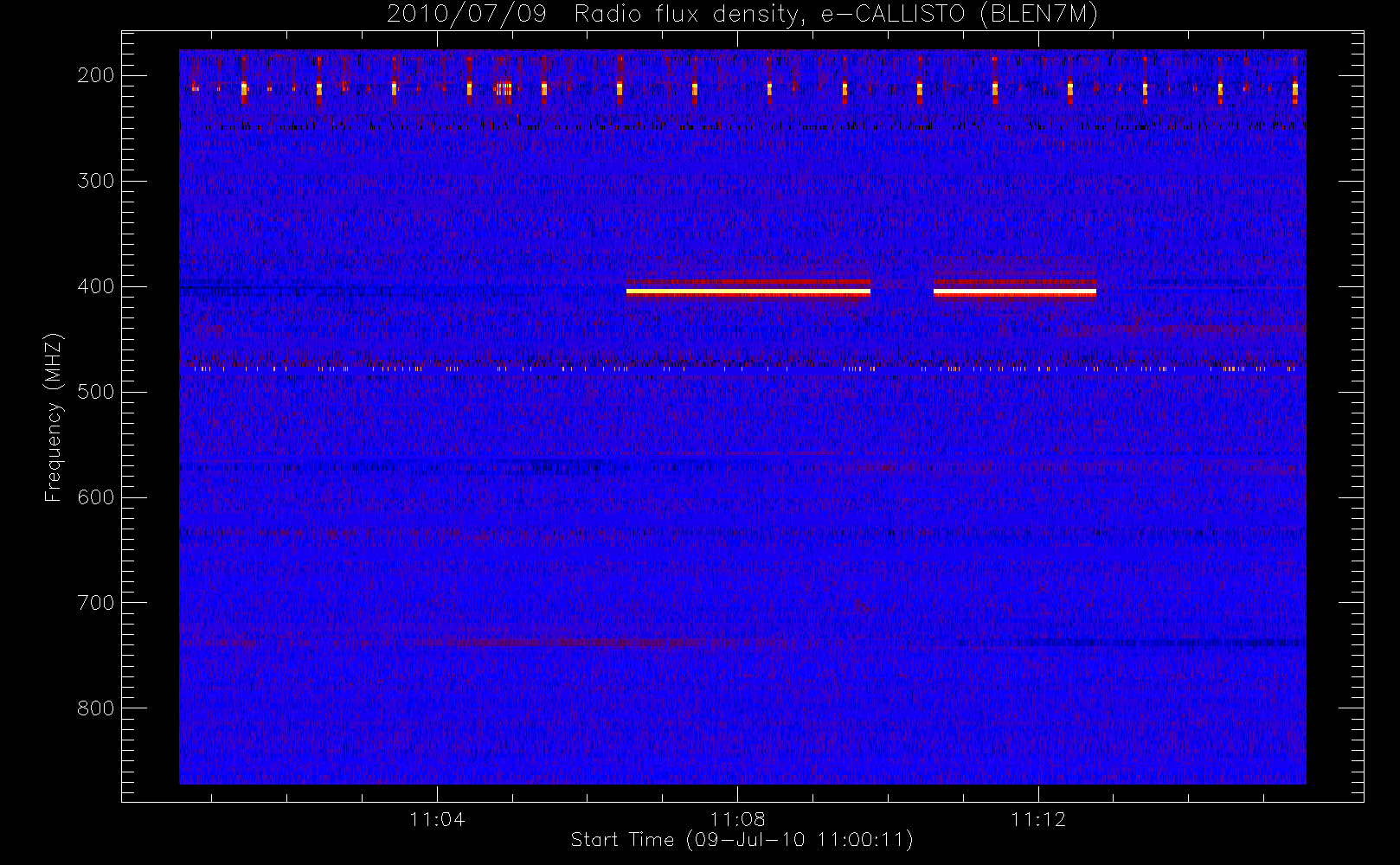
Task: Select the 'Frequency (MHZ)' y-axis label
Action: (x=54, y=417)
